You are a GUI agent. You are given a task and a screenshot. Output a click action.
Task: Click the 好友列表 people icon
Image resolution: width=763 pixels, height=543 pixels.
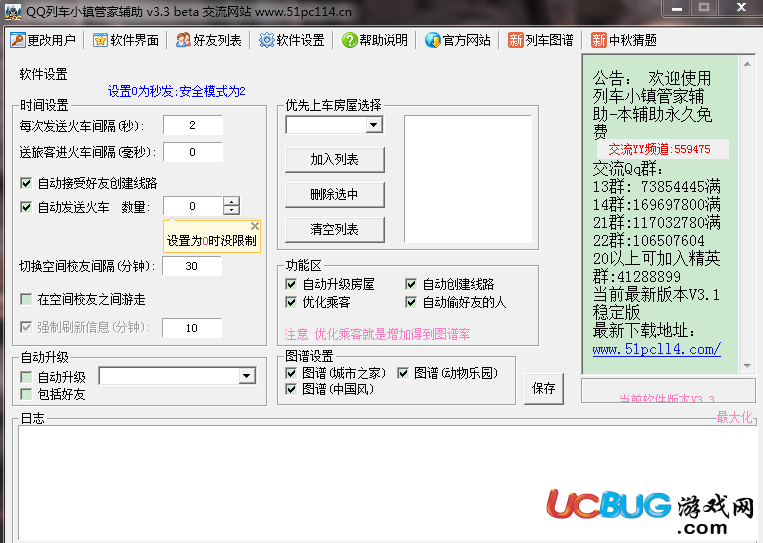point(183,40)
